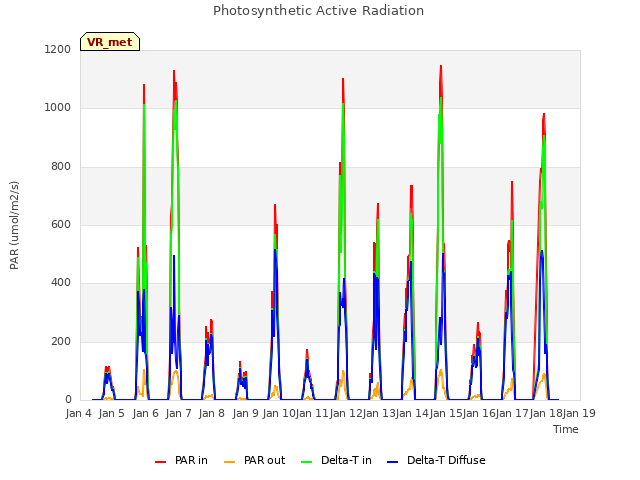Click the 'Jan 18' x-axis tick label
Screen dimensions: 640x480
pyautogui.click(x=546, y=413)
